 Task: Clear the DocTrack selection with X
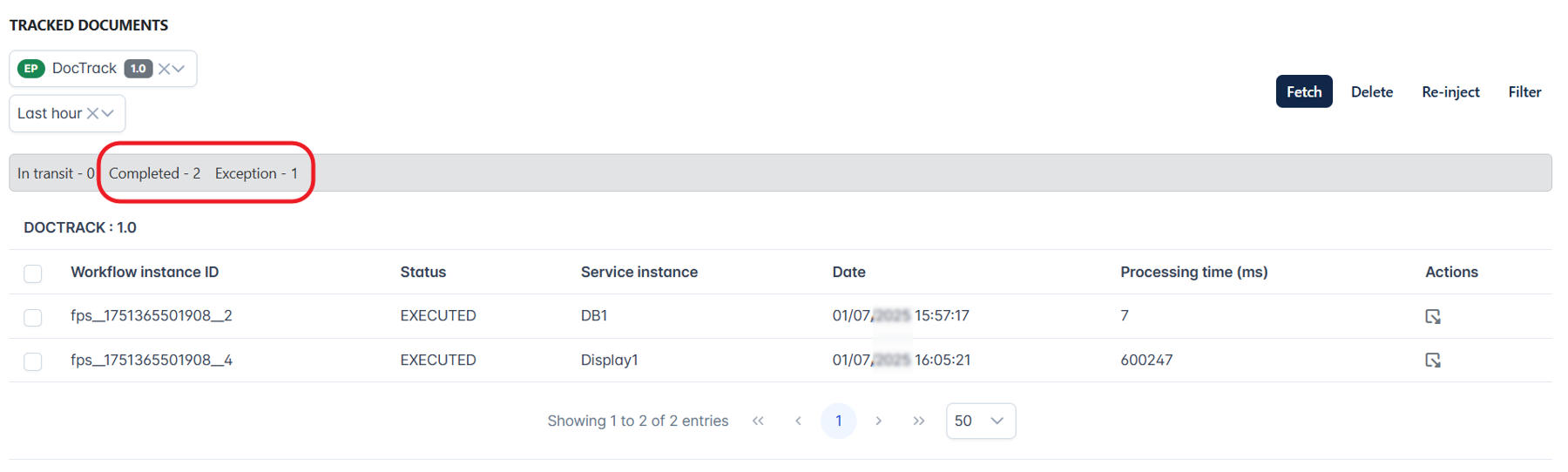pos(164,69)
